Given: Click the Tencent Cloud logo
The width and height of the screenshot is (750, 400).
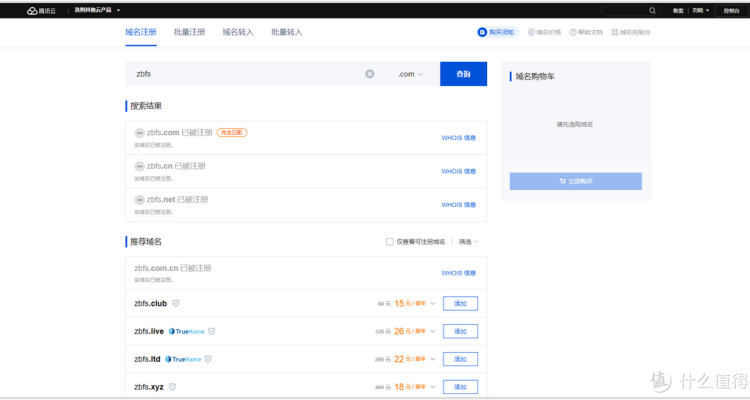Looking at the screenshot, I should [41, 11].
